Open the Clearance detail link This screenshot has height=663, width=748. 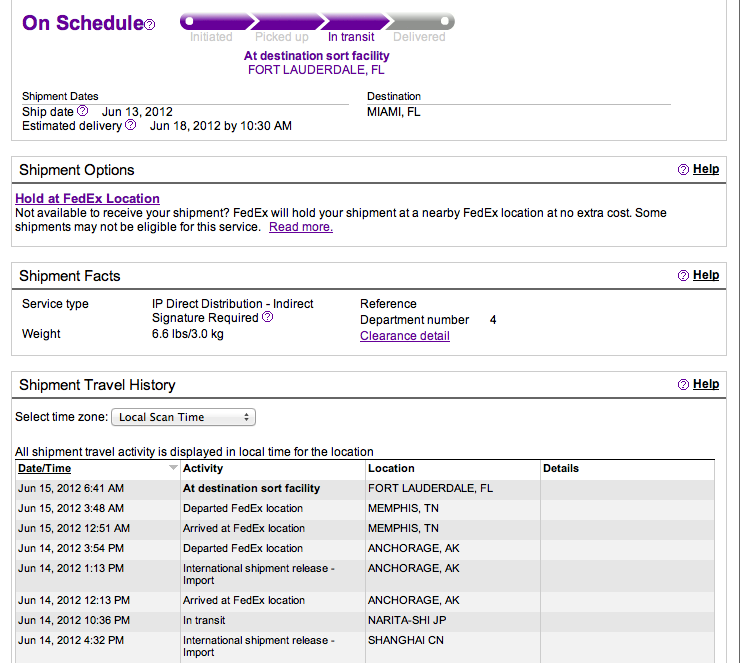pos(405,336)
